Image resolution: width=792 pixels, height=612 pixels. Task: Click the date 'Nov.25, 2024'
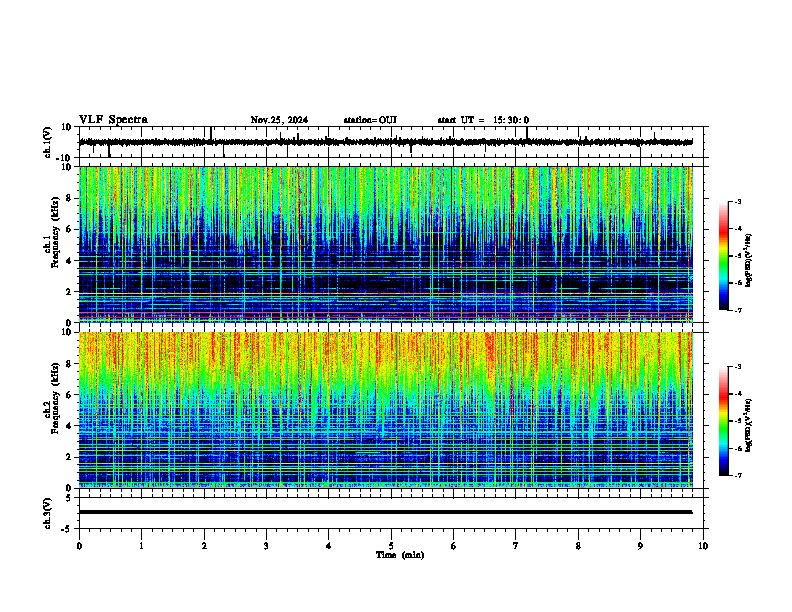tap(279, 120)
